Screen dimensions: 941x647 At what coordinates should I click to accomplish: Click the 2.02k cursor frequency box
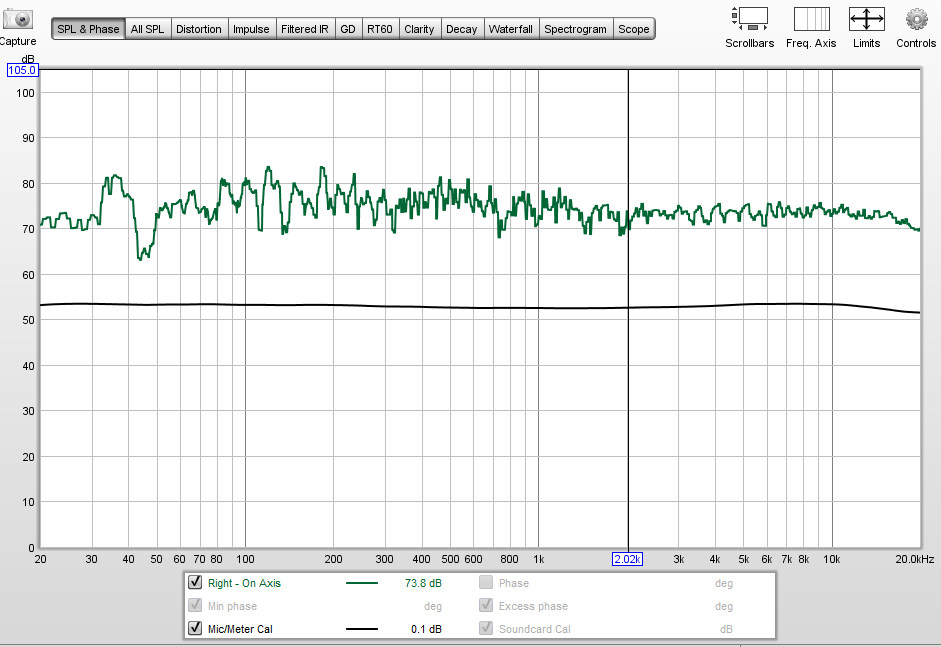[x=627, y=559]
